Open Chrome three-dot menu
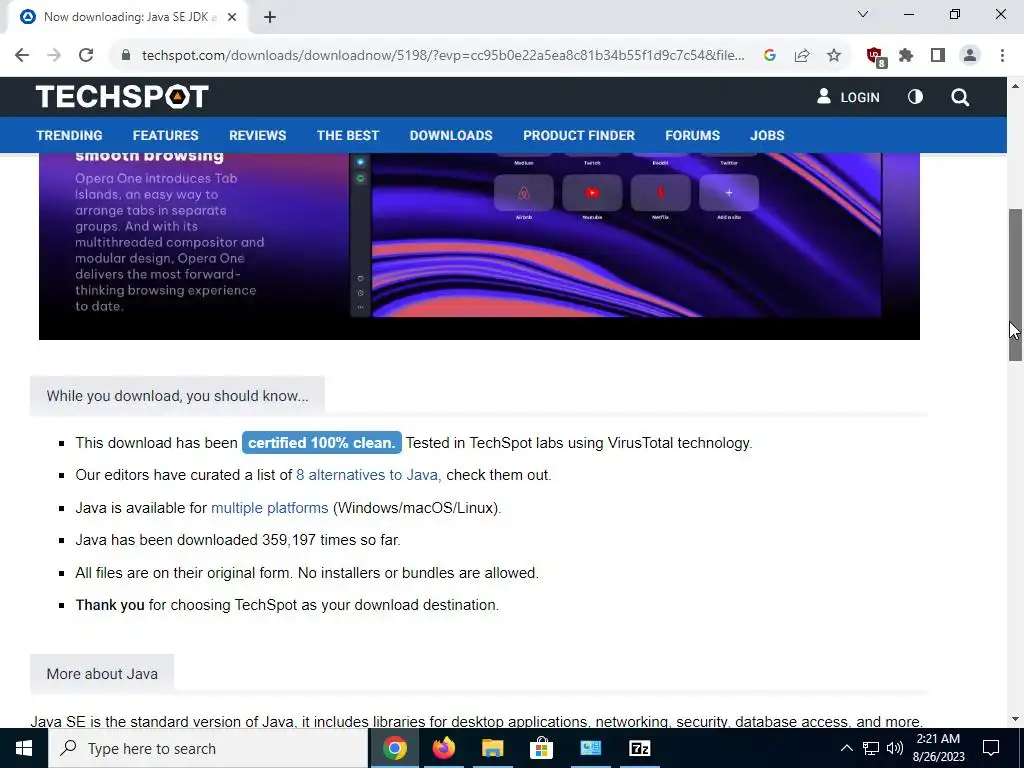The width and height of the screenshot is (1024, 768). pyautogui.click(x=1002, y=56)
